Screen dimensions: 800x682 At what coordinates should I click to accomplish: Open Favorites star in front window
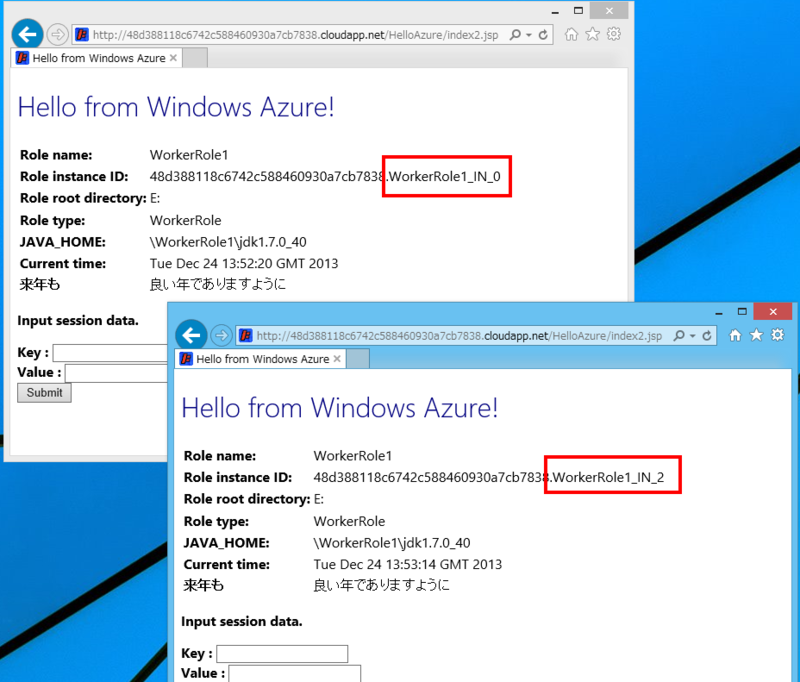tap(756, 335)
